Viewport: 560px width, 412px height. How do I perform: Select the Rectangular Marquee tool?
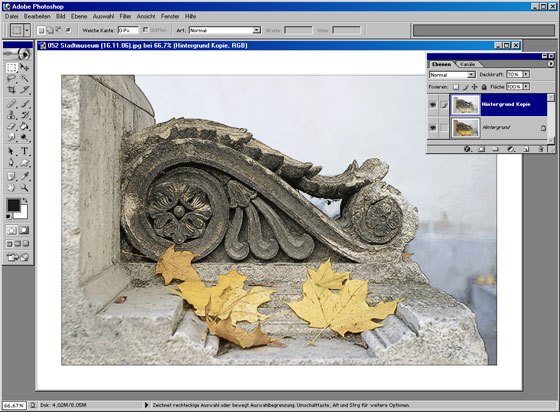(x=11, y=67)
